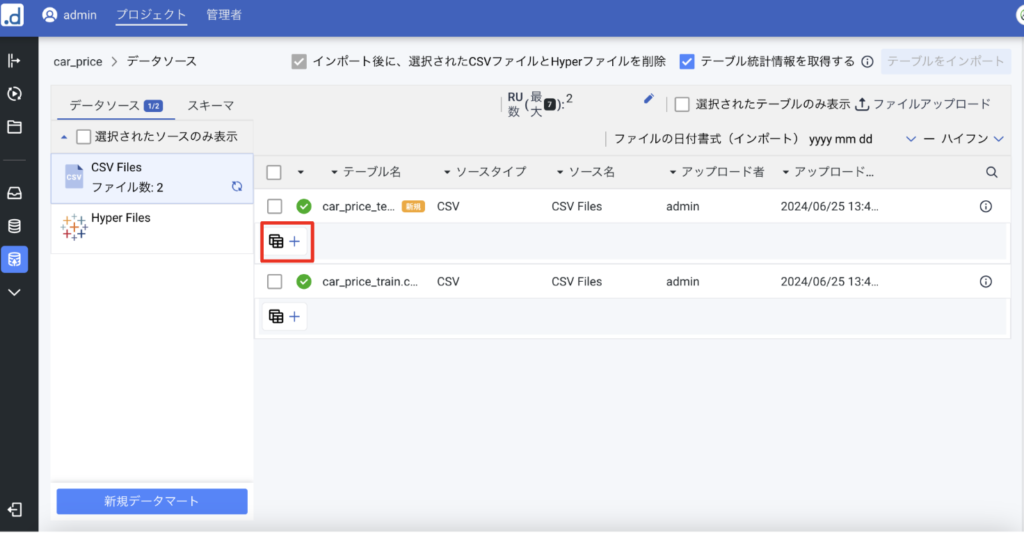Open the admin user profile icon
The height and width of the screenshot is (533, 1024).
pyautogui.click(x=50, y=14)
